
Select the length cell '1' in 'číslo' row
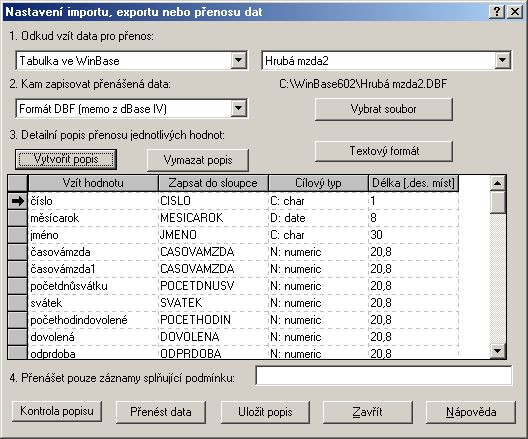coord(414,201)
